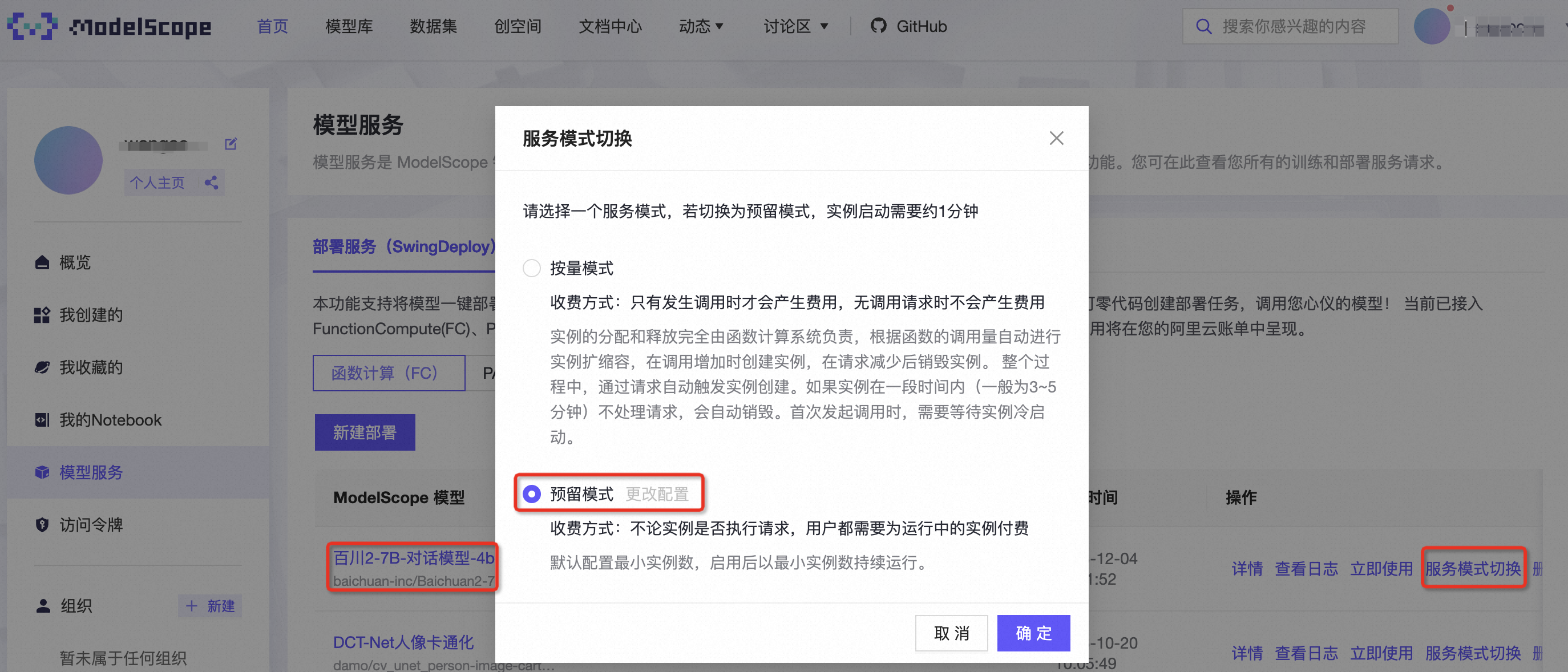Screen dimensions: 1568x672
Task: Open 模型库 in top navigation
Action: pyautogui.click(x=349, y=26)
